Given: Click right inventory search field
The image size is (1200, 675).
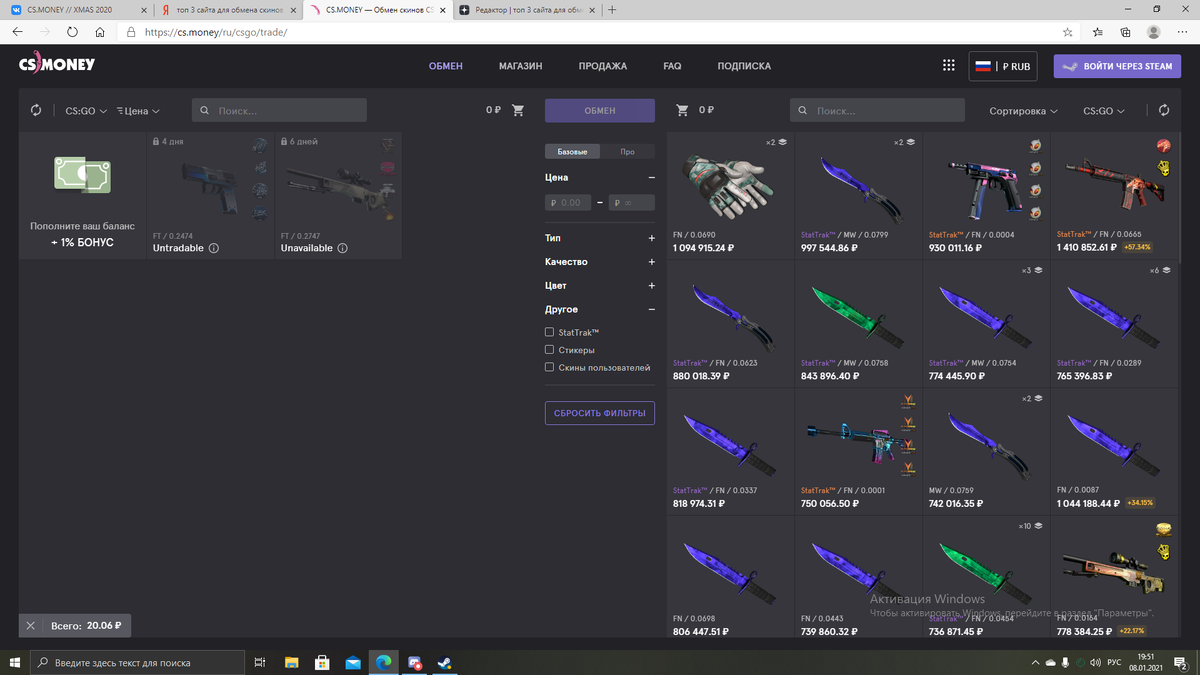Looking at the screenshot, I should [x=877, y=110].
